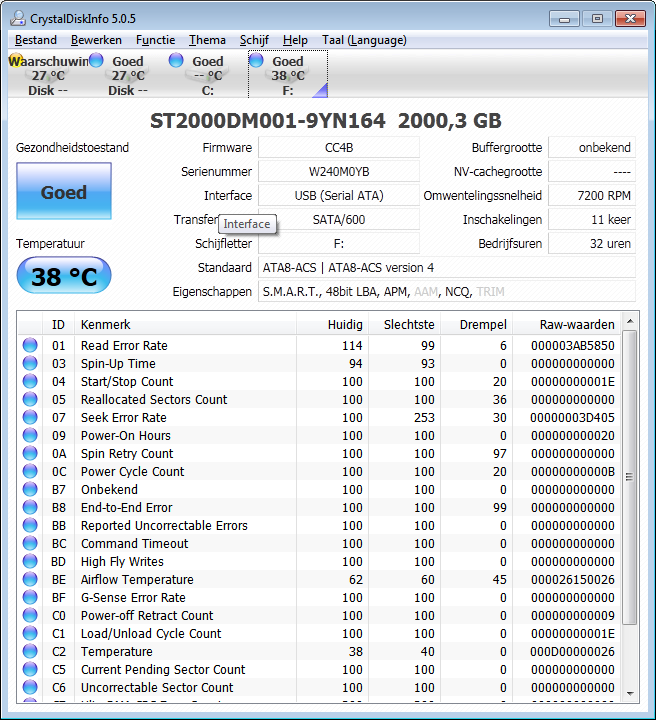Click status icon of Spin Retry Count
Viewport: 656px width, 720px height.
click(30, 453)
